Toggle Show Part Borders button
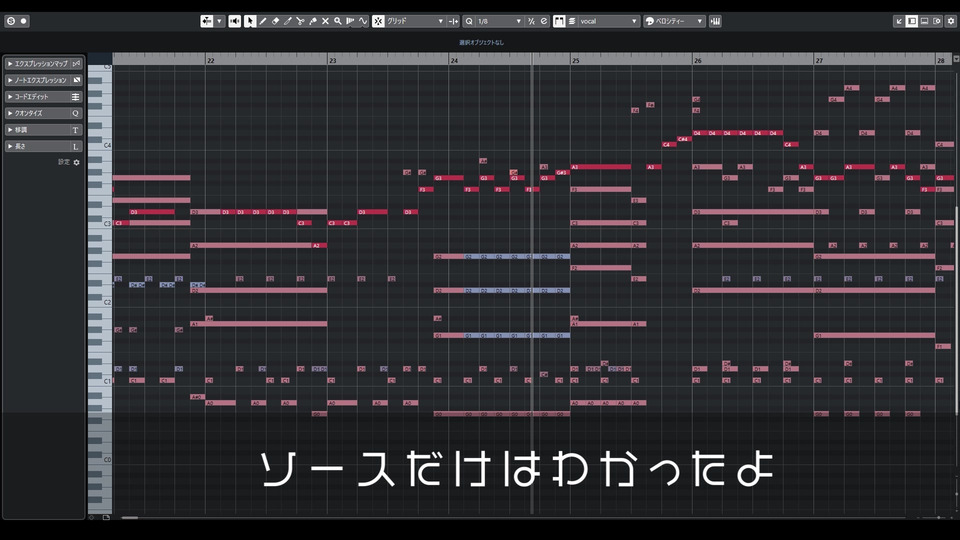Viewport: 960px width, 540px height. (559, 21)
